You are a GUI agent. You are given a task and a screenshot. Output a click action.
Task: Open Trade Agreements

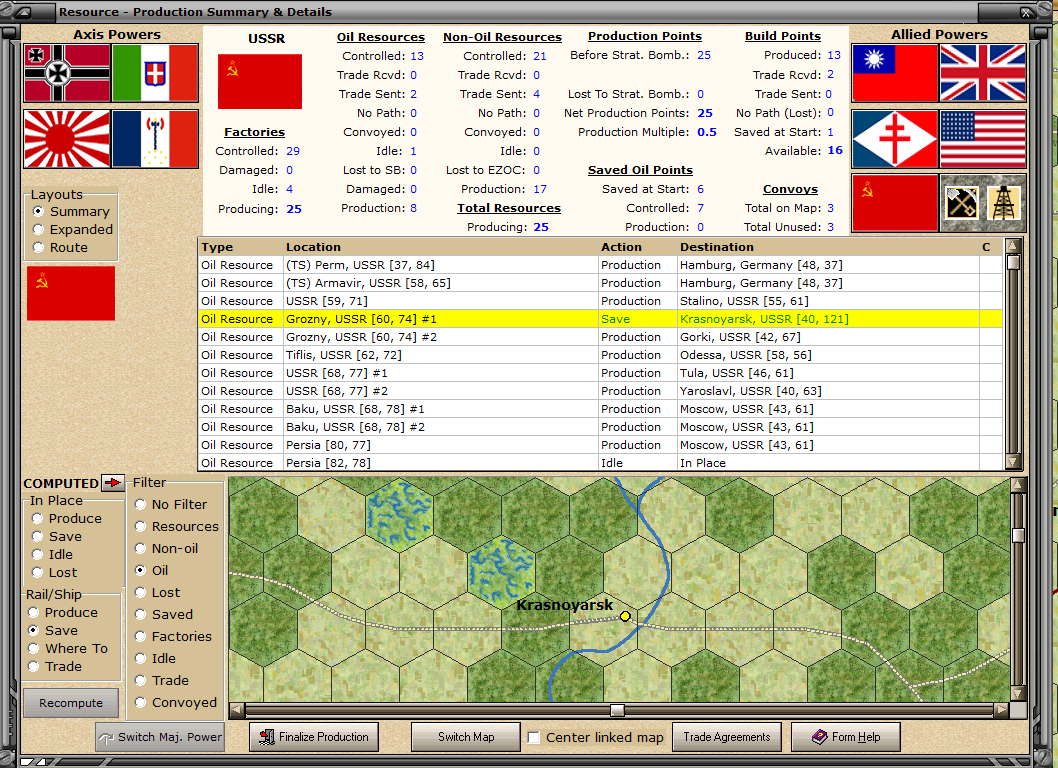(727, 737)
